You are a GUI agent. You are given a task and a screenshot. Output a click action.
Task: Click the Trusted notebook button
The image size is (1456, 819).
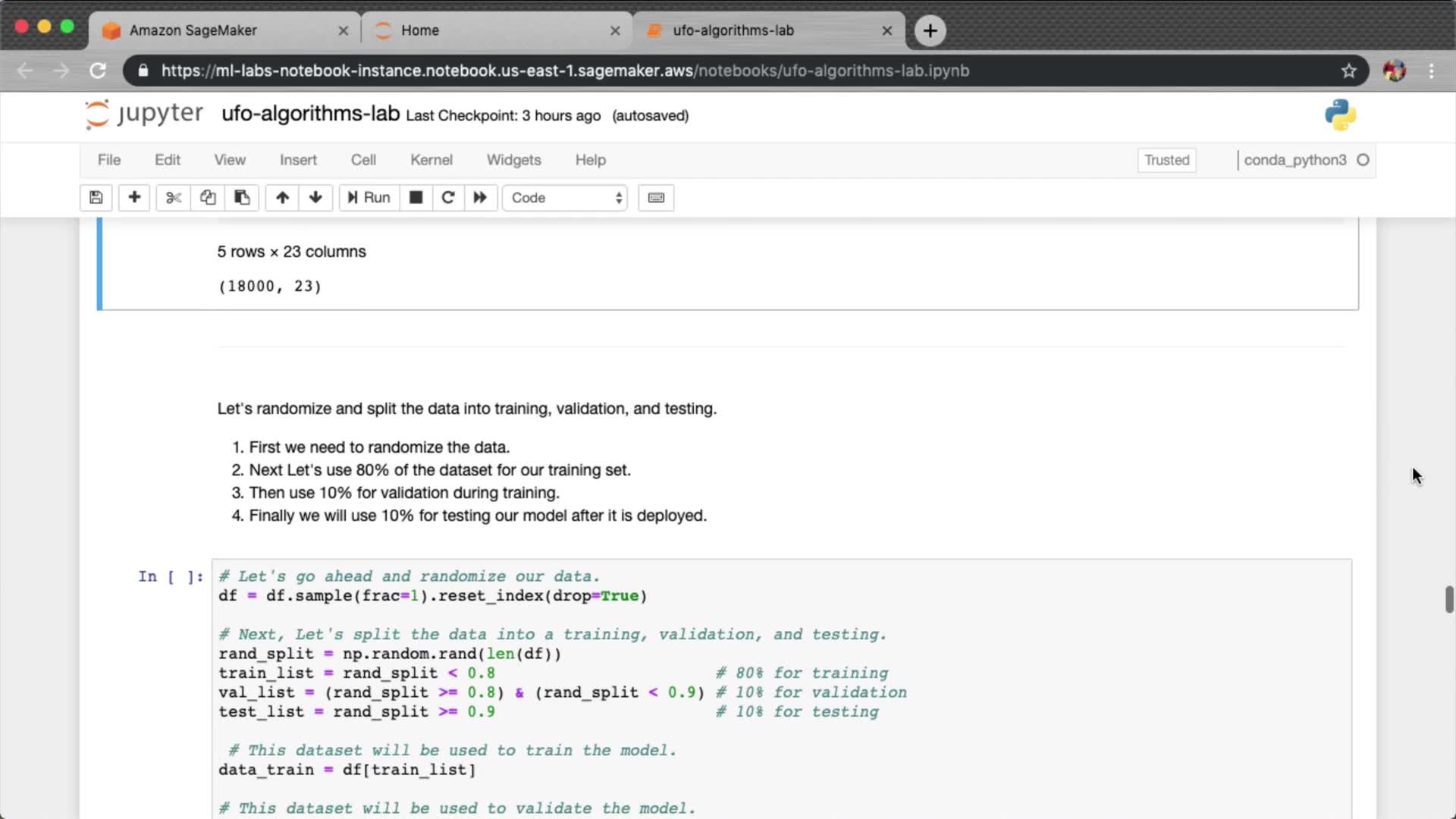point(1166,160)
